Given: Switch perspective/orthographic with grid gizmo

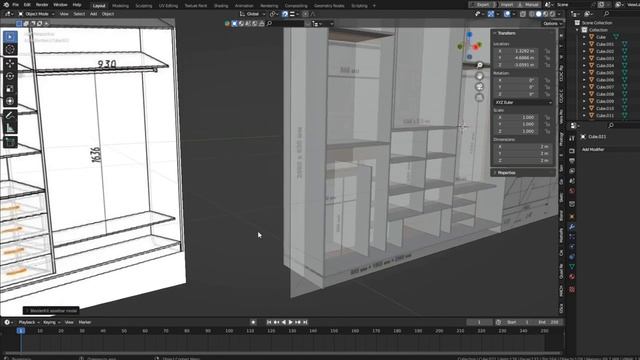Looking at the screenshot, I should (480, 97).
